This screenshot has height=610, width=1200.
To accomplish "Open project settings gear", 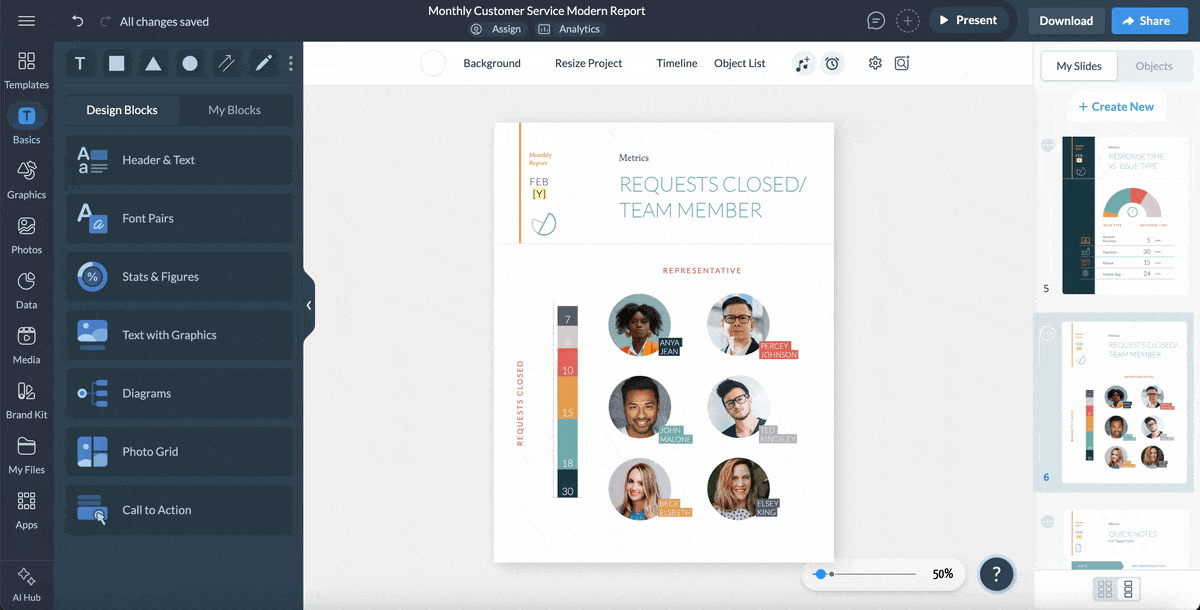I will click(874, 63).
